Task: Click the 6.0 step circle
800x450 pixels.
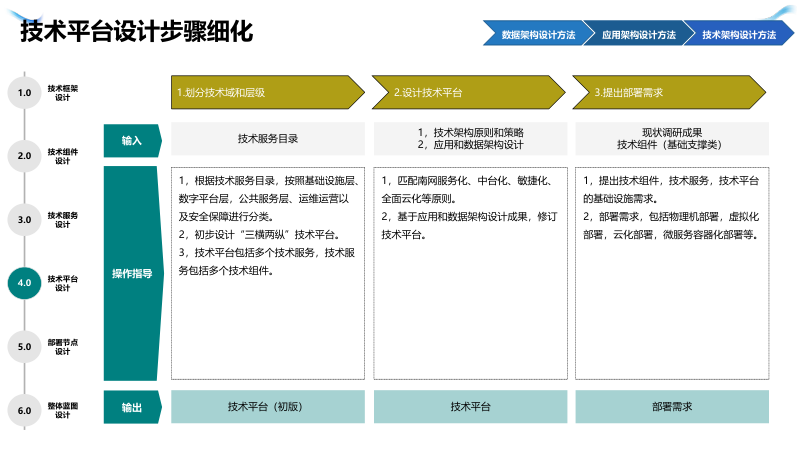Action: (x=24, y=410)
